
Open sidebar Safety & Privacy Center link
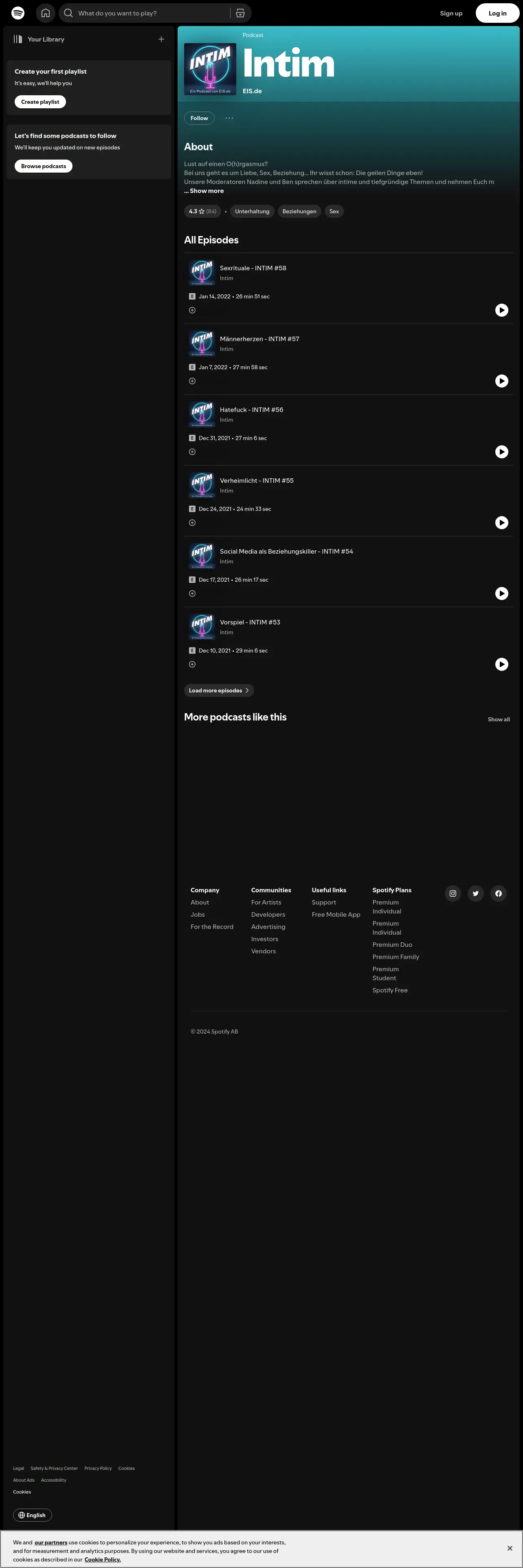(x=54, y=1468)
